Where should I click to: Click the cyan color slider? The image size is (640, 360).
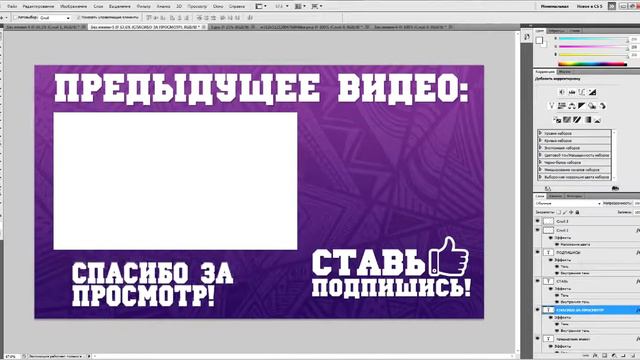point(593,39)
